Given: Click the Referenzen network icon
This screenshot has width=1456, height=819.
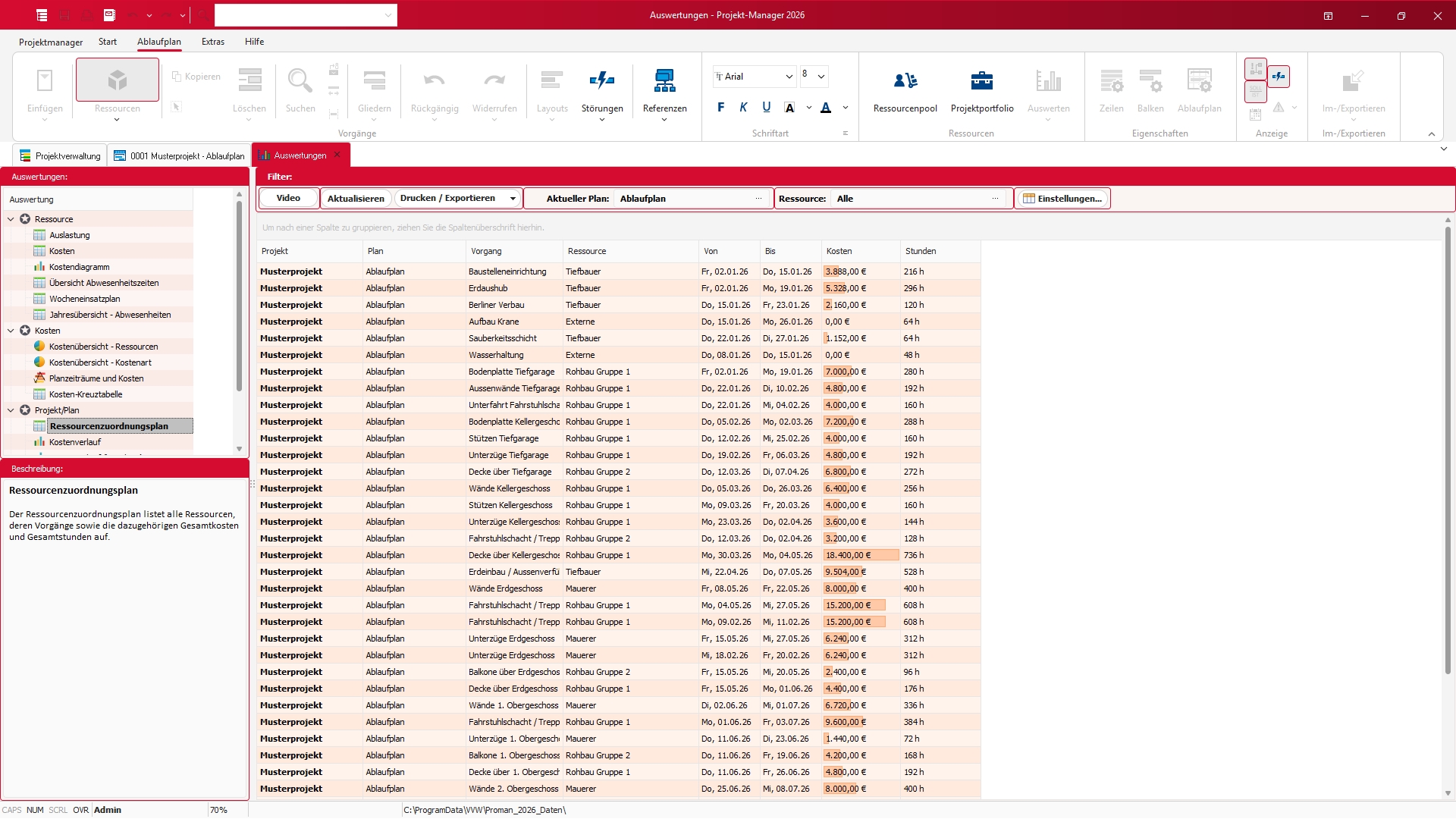Looking at the screenshot, I should pos(664,80).
